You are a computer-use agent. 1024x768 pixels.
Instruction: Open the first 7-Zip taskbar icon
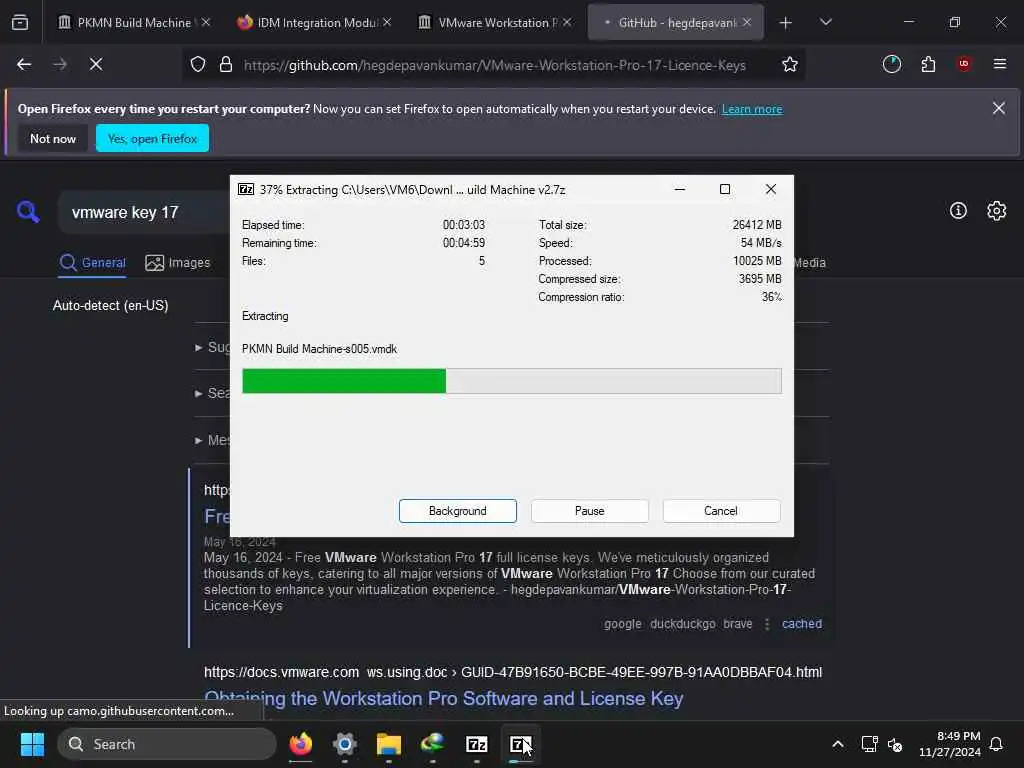pos(477,744)
